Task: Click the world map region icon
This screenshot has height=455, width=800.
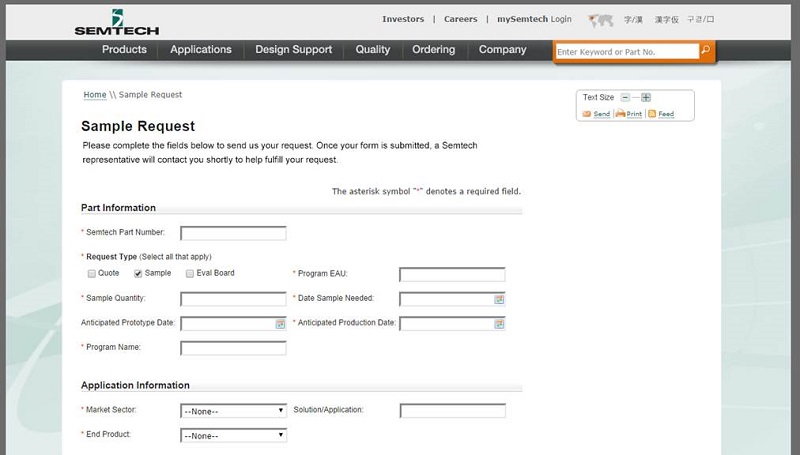Action: point(600,20)
